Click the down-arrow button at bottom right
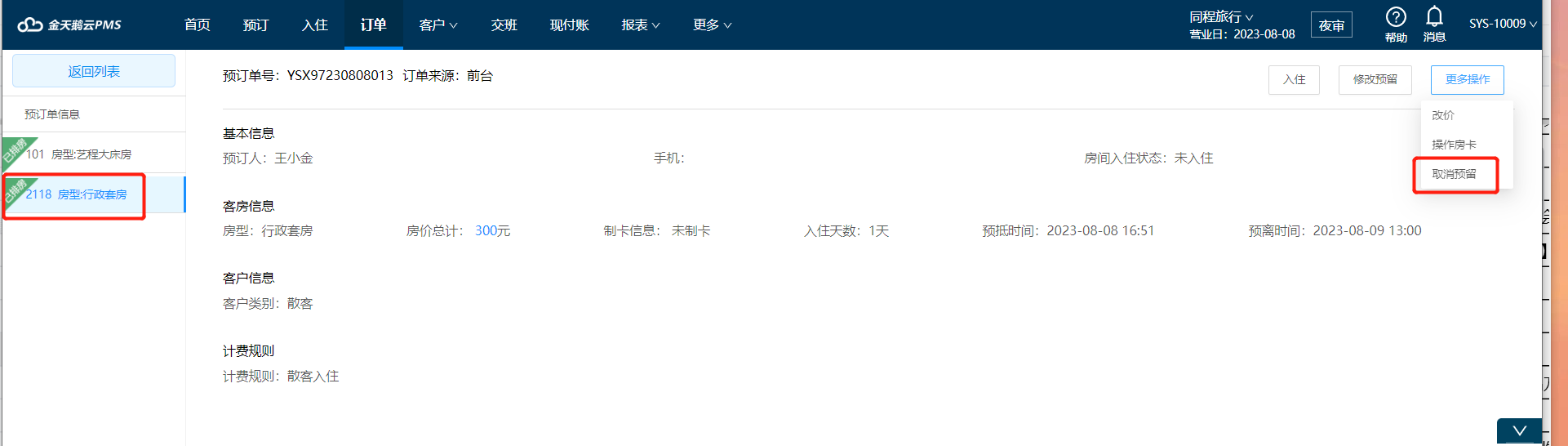 click(x=1519, y=431)
